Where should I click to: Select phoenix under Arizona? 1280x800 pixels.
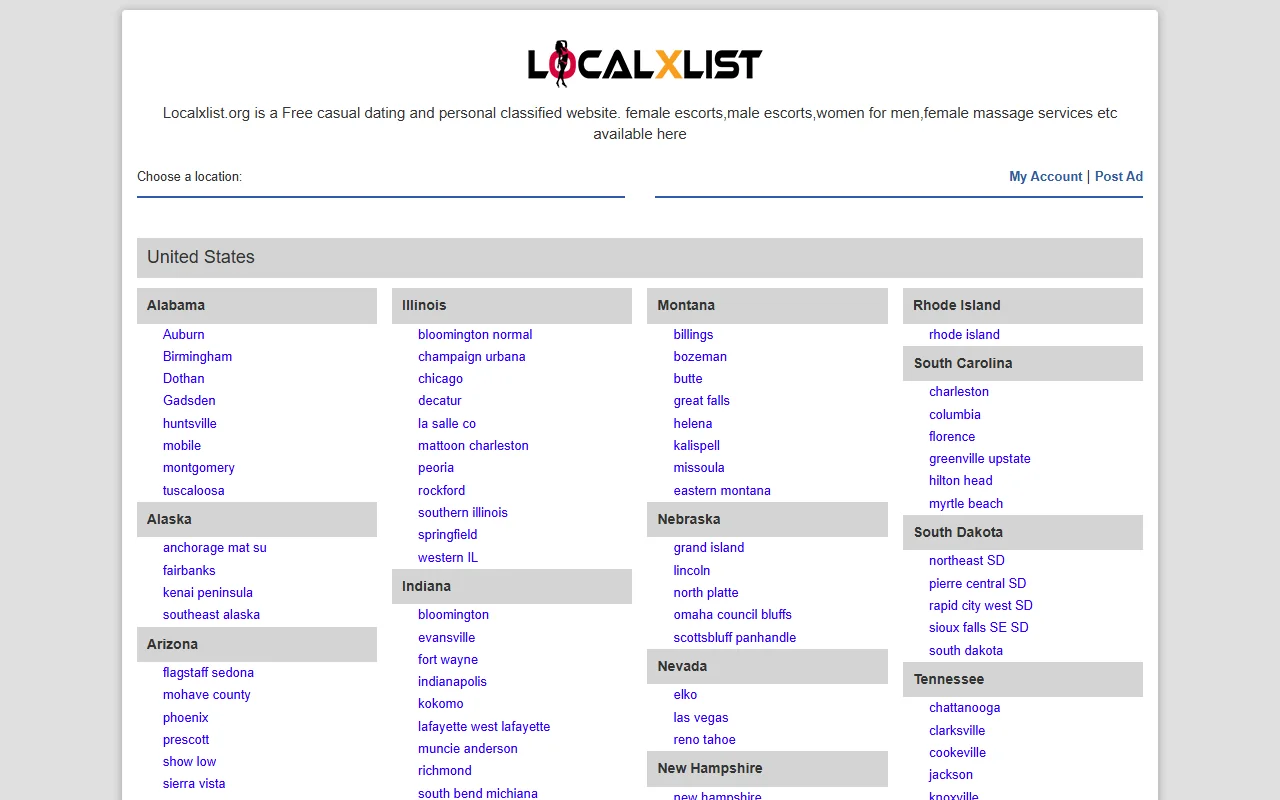(185, 717)
